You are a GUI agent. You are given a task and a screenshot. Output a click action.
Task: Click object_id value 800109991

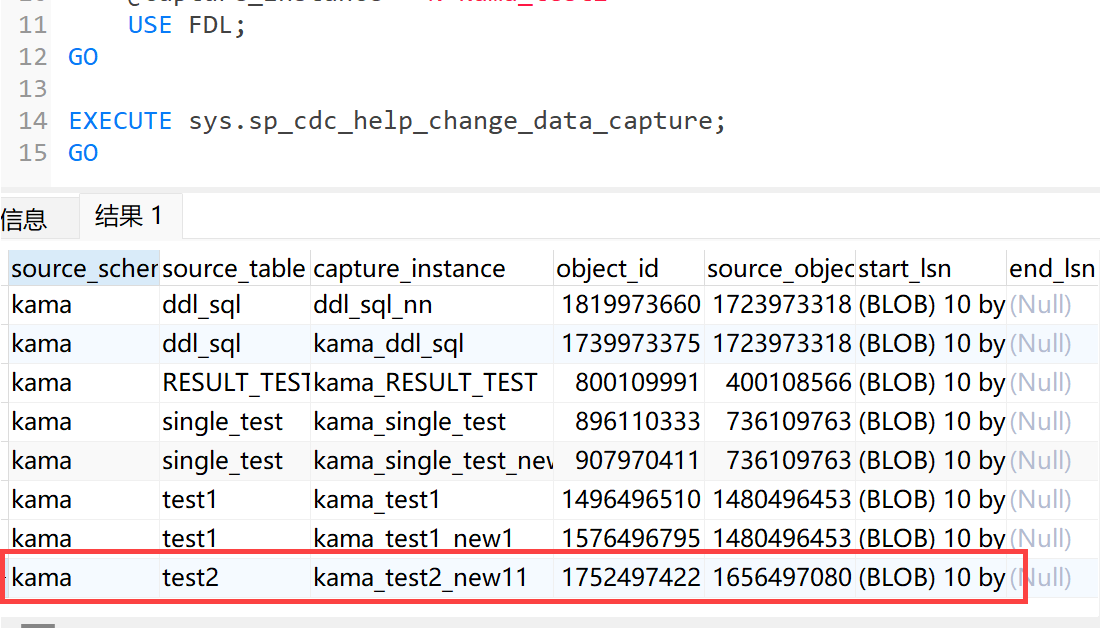coord(637,382)
